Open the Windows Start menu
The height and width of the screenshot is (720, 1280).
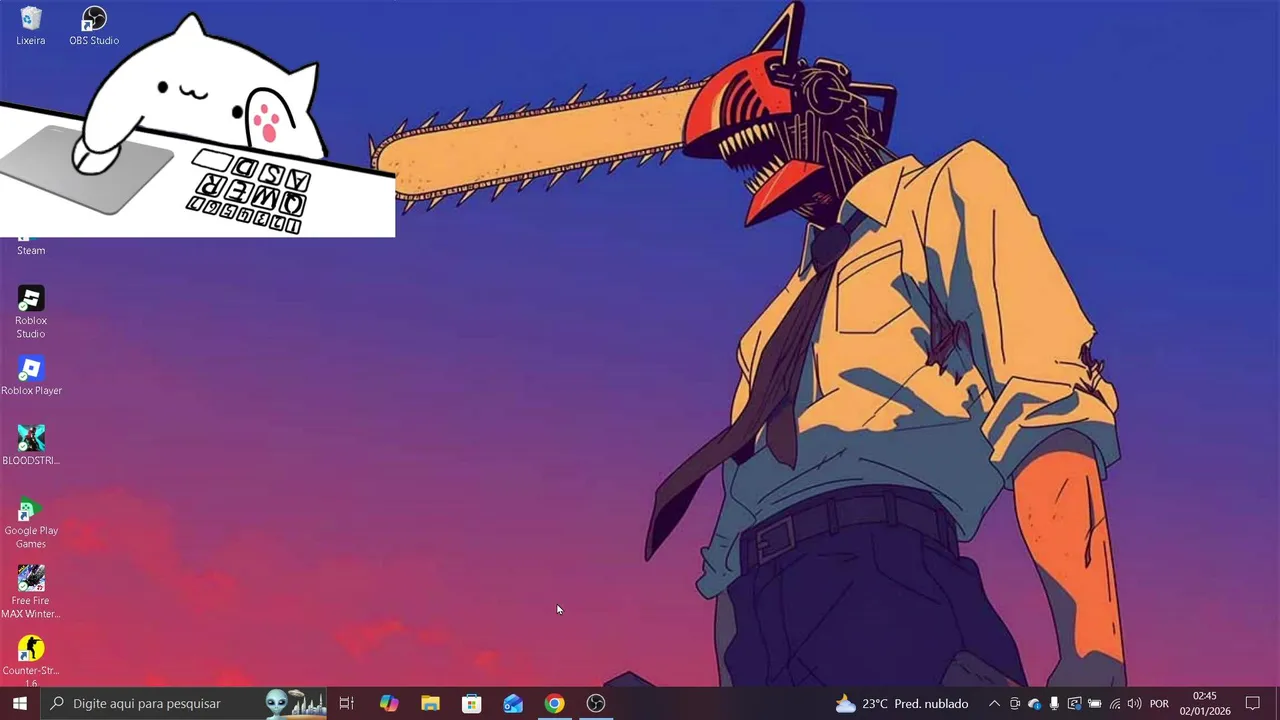(x=19, y=704)
